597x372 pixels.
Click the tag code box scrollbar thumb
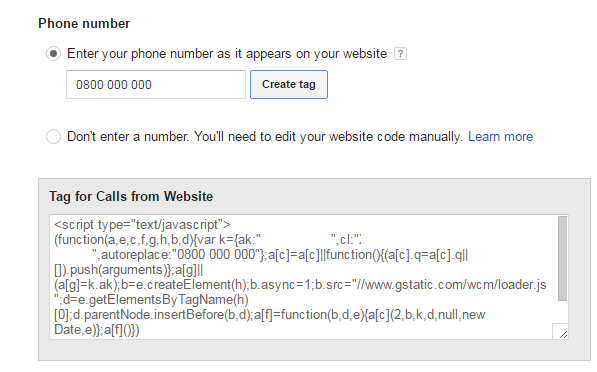click(562, 259)
